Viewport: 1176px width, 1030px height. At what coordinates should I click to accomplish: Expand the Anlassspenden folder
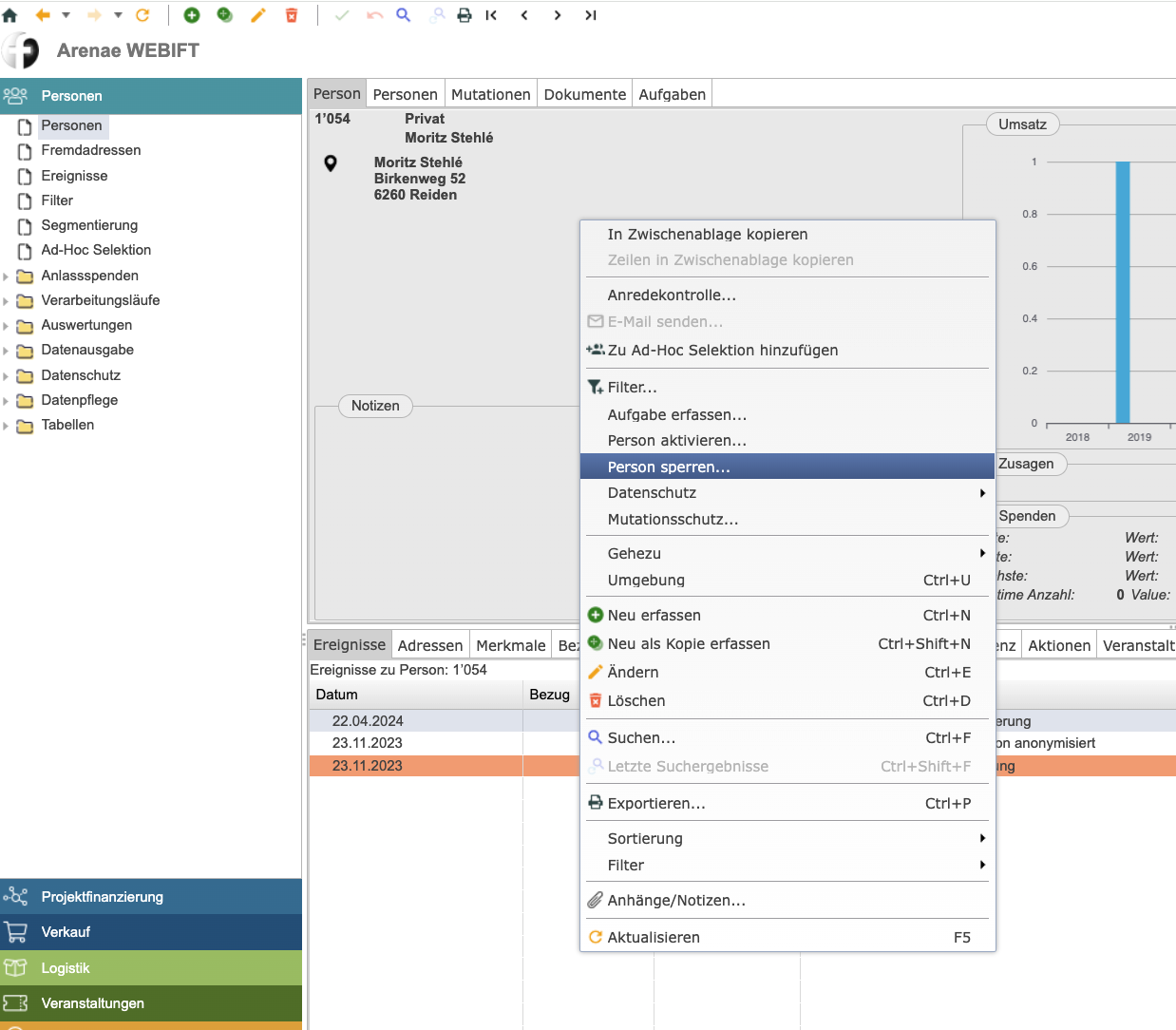pos(6,277)
